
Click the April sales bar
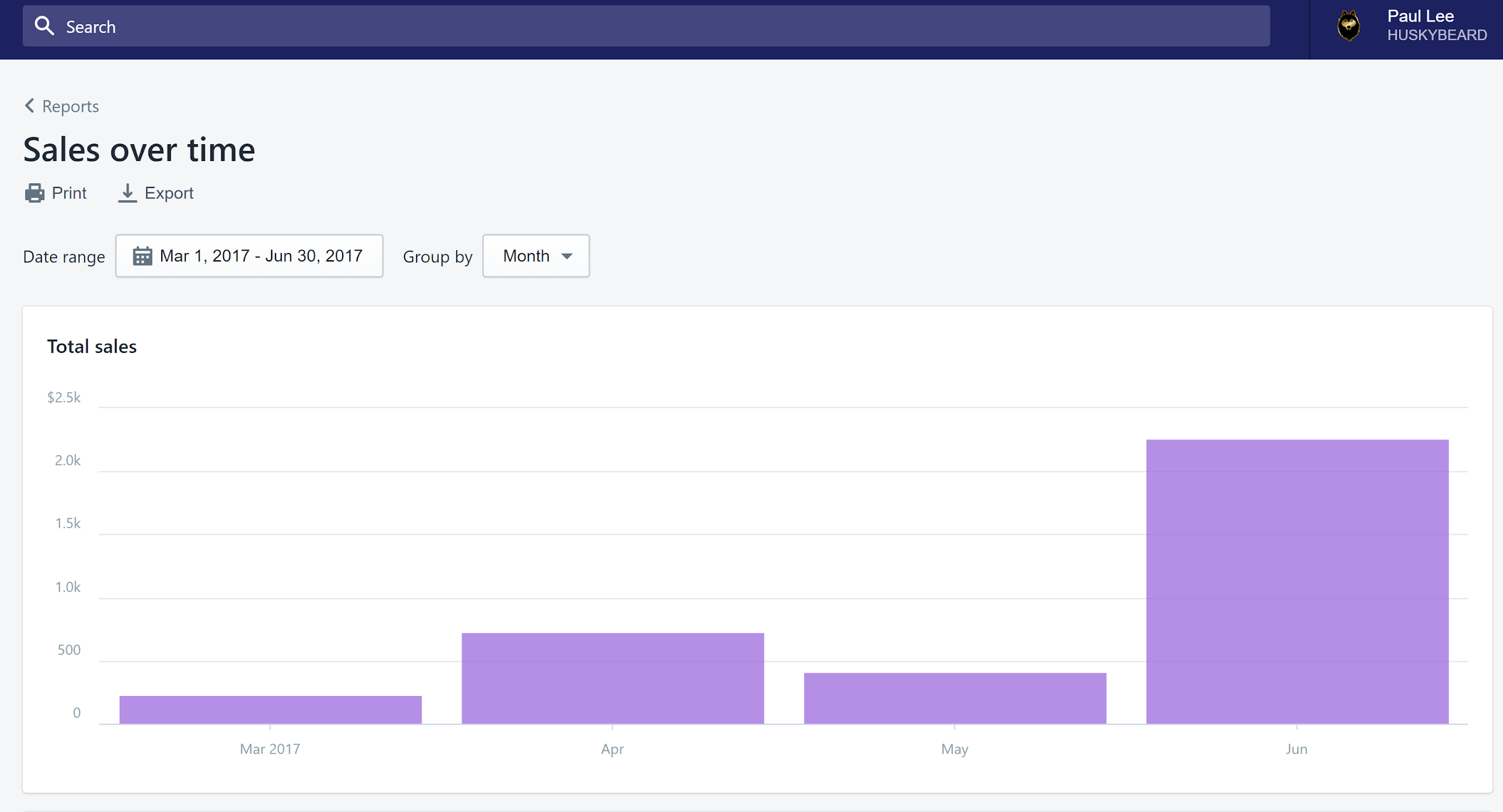pos(613,678)
